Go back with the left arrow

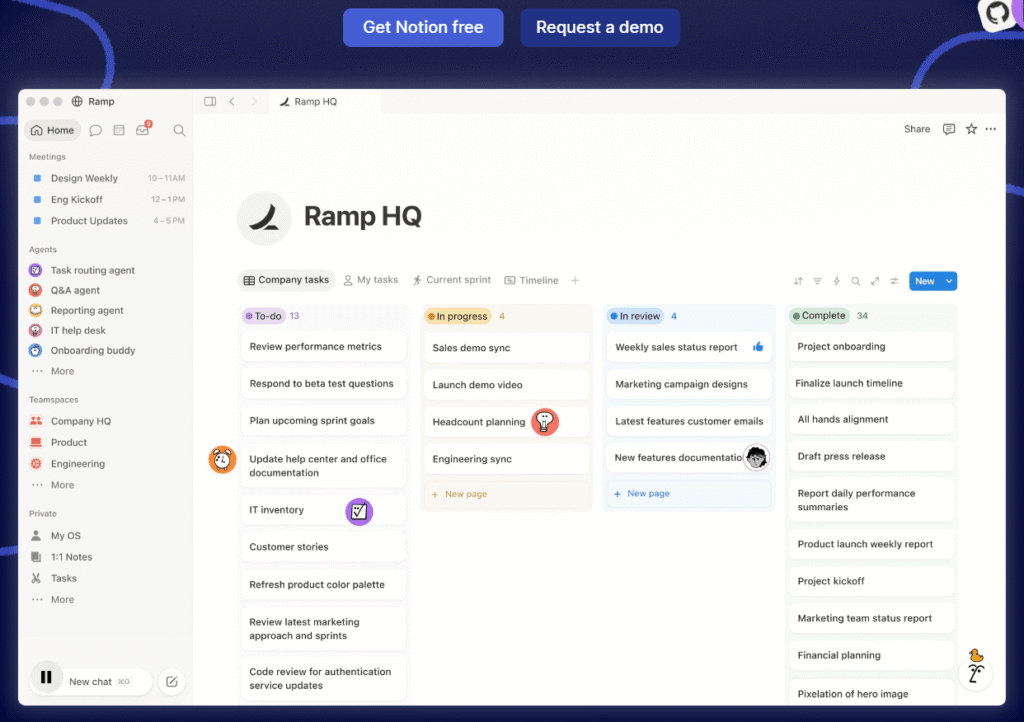(232, 101)
